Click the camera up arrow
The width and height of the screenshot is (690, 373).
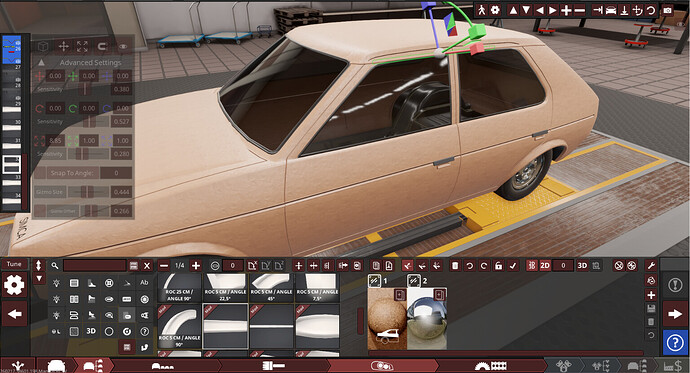pyautogui.click(x=513, y=10)
